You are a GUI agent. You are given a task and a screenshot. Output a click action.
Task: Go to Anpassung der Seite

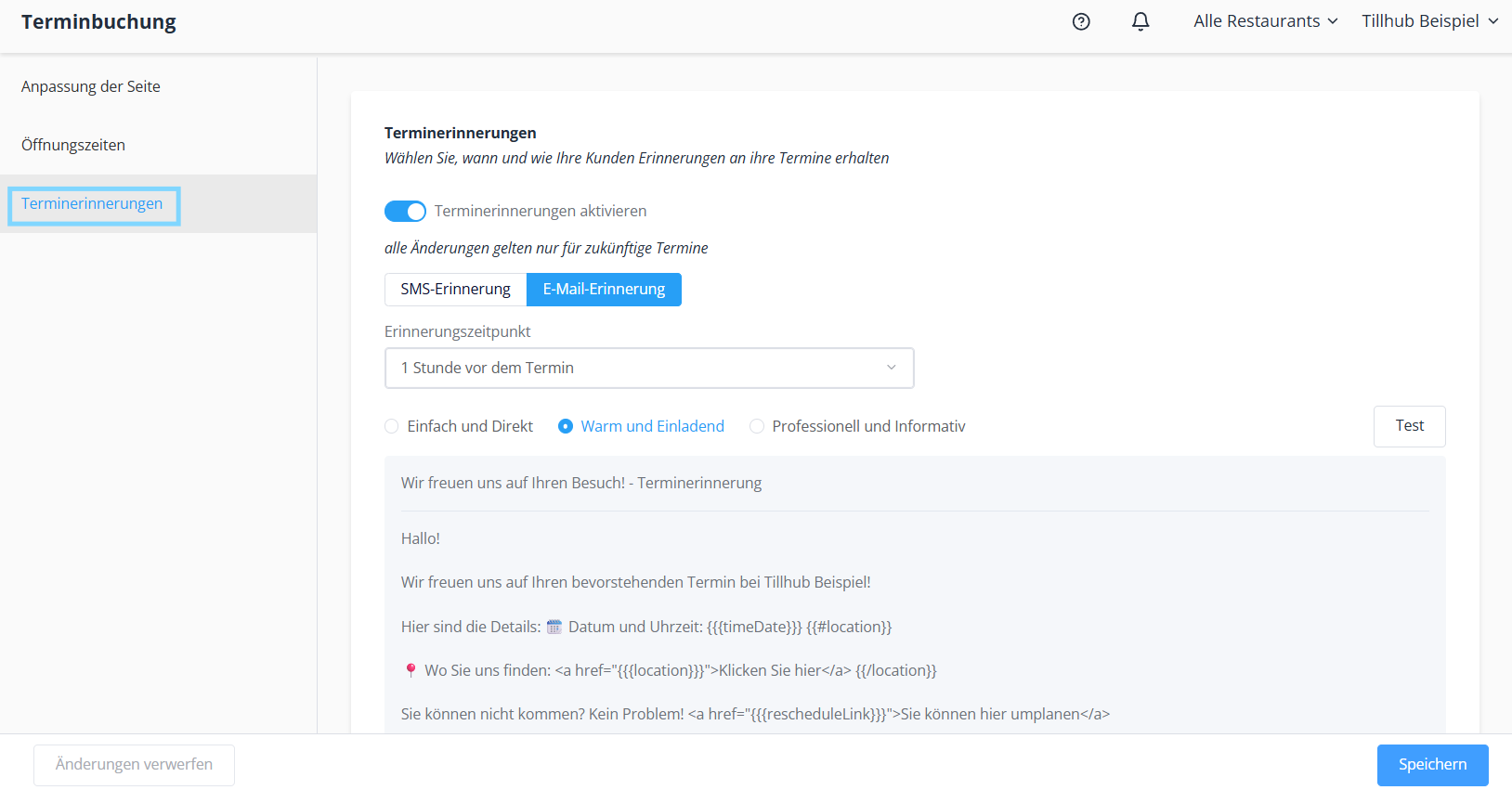(91, 86)
